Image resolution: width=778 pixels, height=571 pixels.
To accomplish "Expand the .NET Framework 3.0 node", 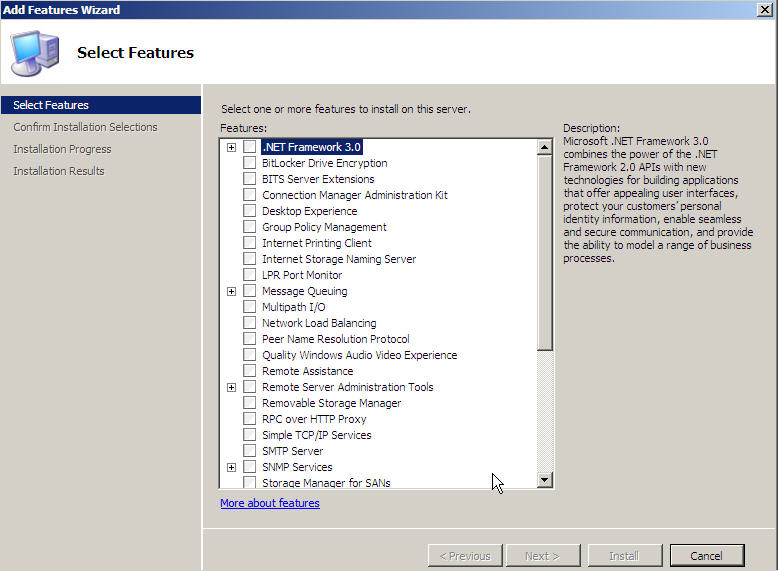I will 231,147.
